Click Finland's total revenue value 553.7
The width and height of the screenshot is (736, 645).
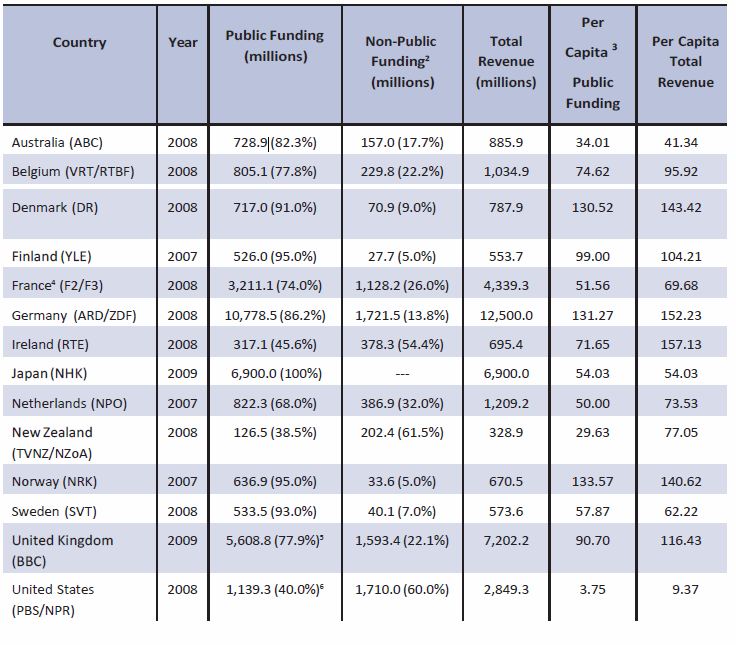coord(506,256)
